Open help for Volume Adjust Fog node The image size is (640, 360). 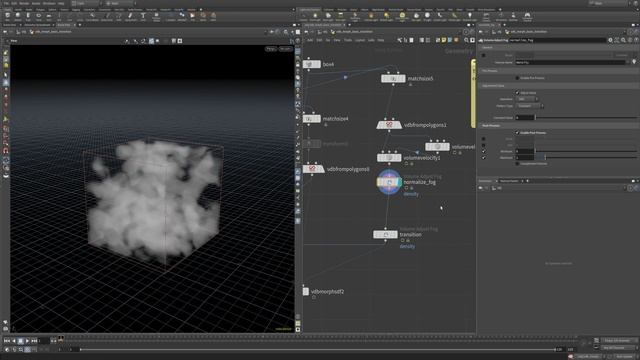tap(636, 40)
